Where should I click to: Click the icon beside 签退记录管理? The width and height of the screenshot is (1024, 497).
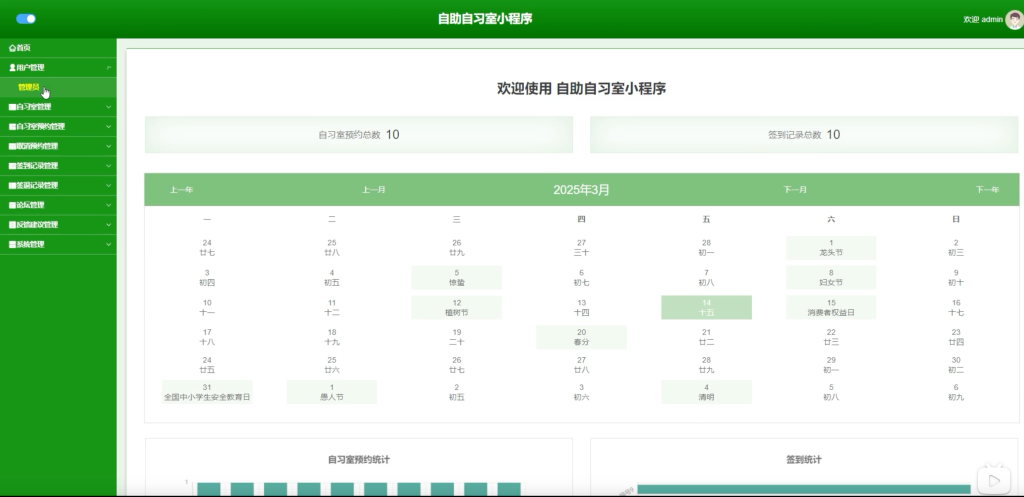pyautogui.click(x=12, y=185)
